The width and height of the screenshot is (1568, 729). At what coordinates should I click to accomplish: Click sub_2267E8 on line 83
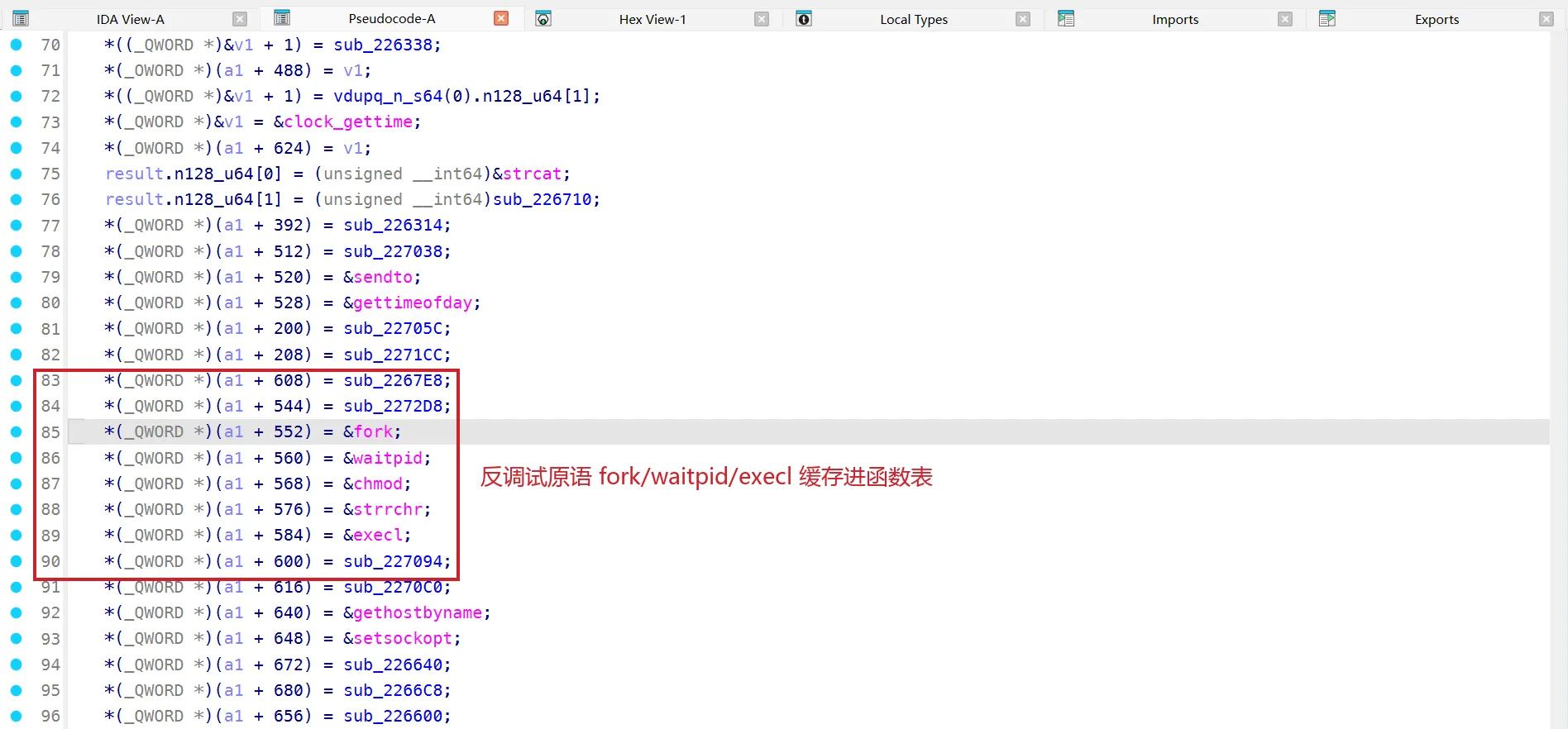click(x=393, y=380)
